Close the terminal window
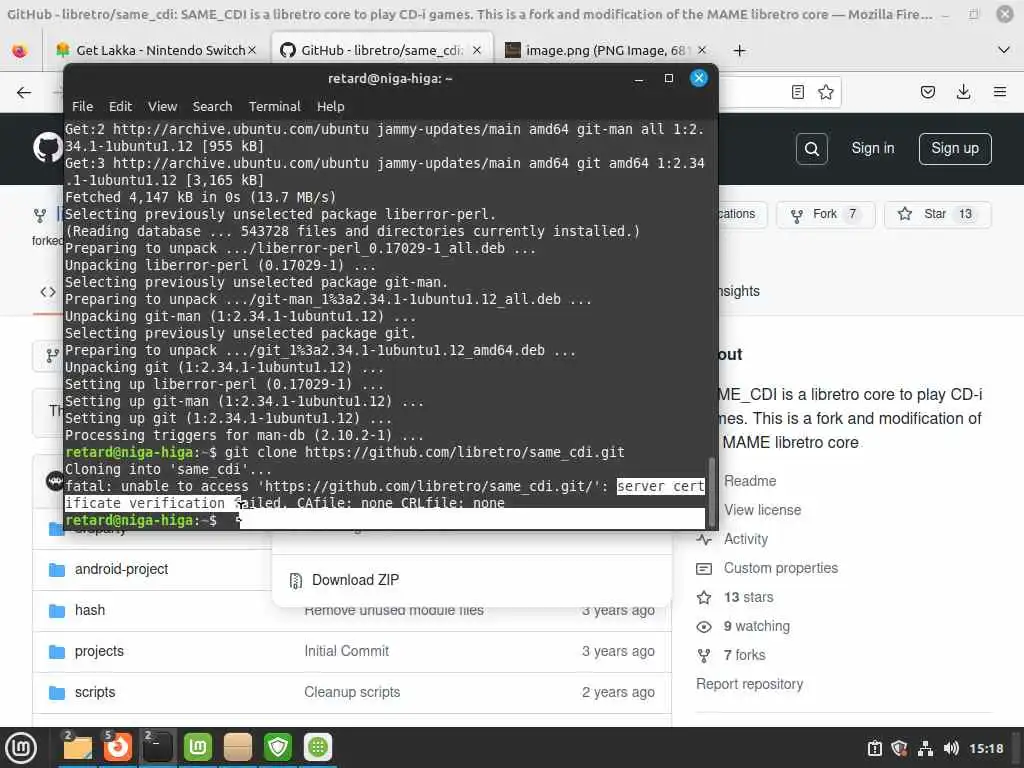 coord(699,78)
